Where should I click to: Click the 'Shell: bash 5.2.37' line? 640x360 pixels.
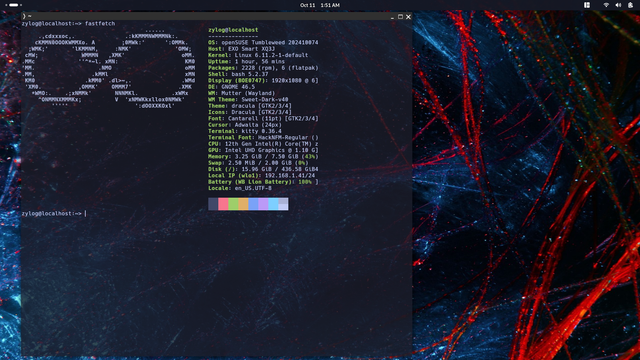click(238, 74)
